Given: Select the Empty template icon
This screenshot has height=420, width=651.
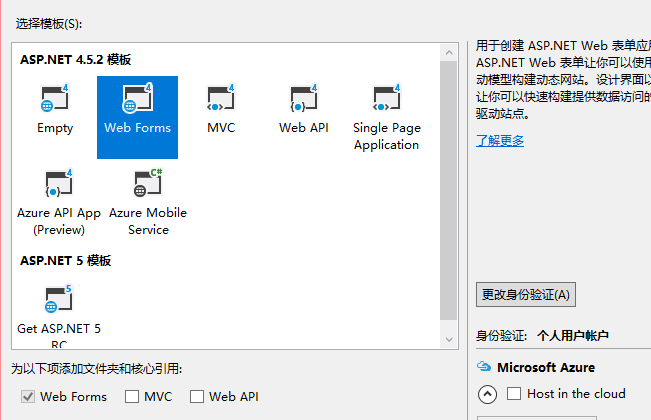Looking at the screenshot, I should tap(54, 98).
